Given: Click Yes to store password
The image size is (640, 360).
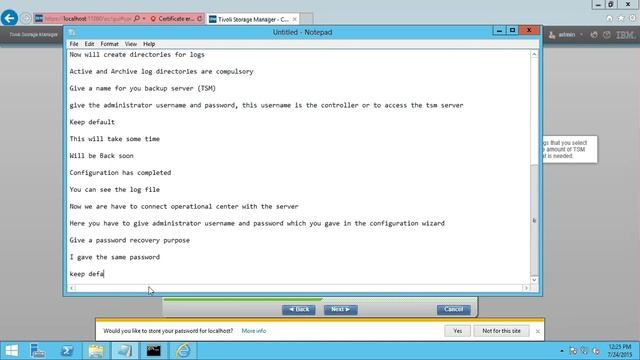Looking at the screenshot, I should pos(458,331).
